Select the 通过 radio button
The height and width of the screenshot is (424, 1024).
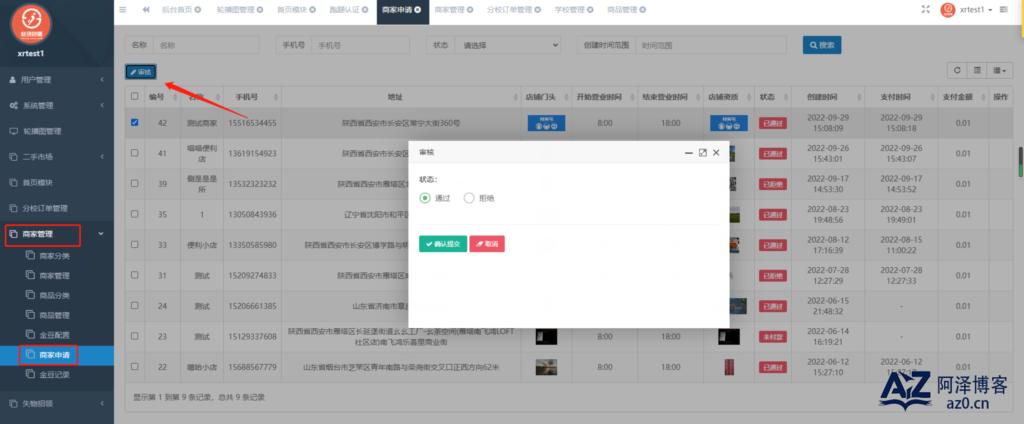[x=425, y=198]
